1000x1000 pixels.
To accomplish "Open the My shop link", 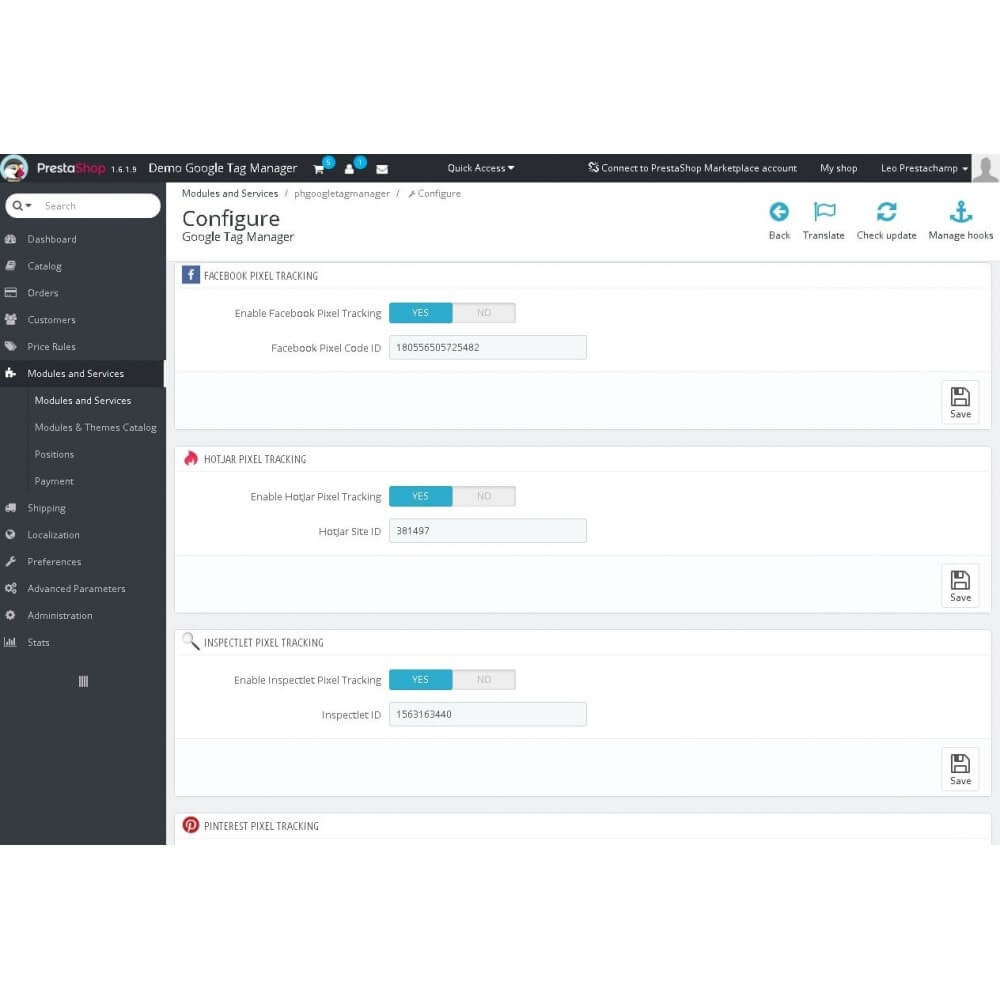I will point(838,168).
